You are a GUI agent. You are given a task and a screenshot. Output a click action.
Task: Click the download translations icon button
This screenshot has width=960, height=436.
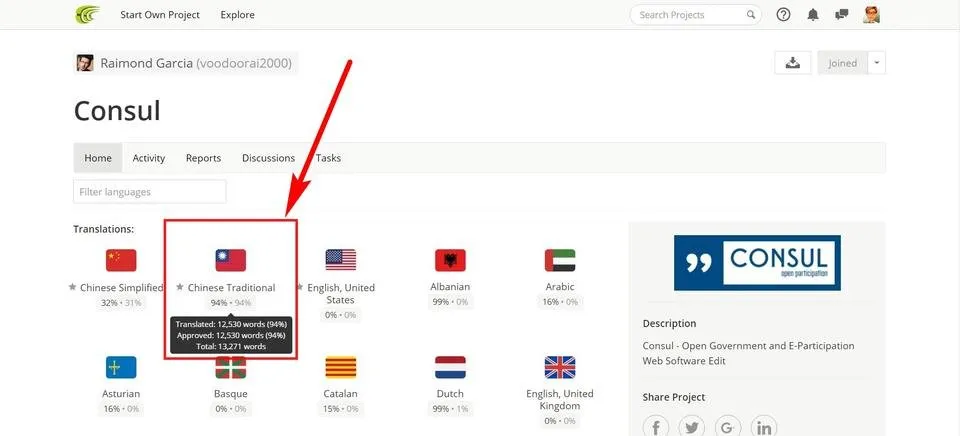point(793,62)
